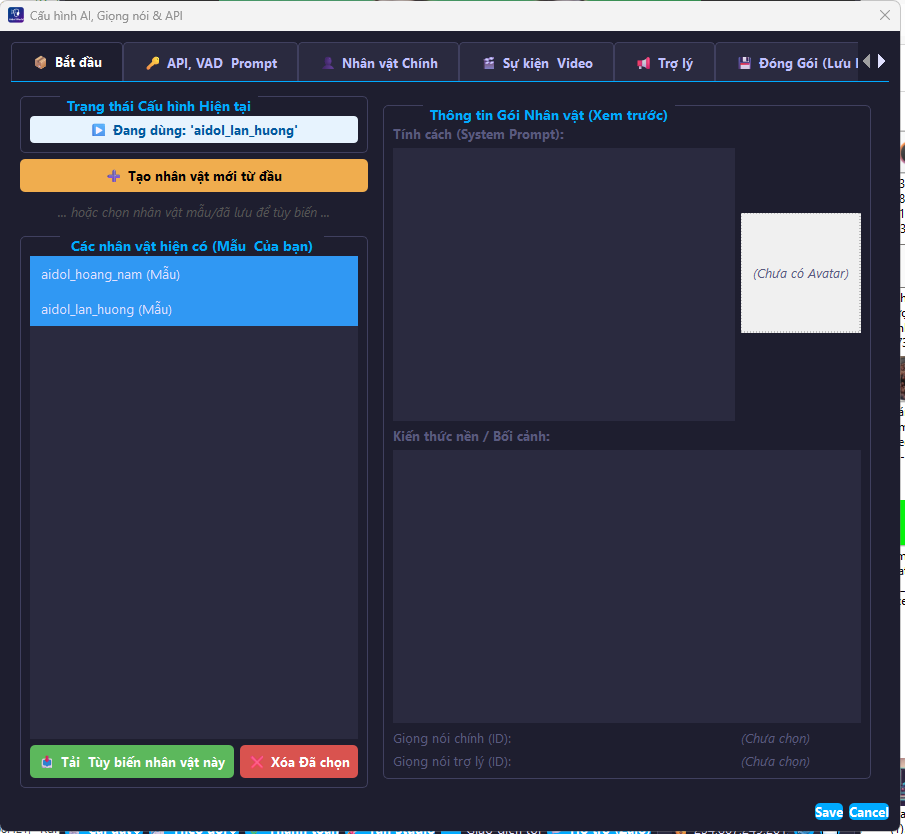Image resolution: width=905 pixels, height=834 pixels.
Task: Click Tải Tùy biến nhân vật này button
Action: (132, 762)
